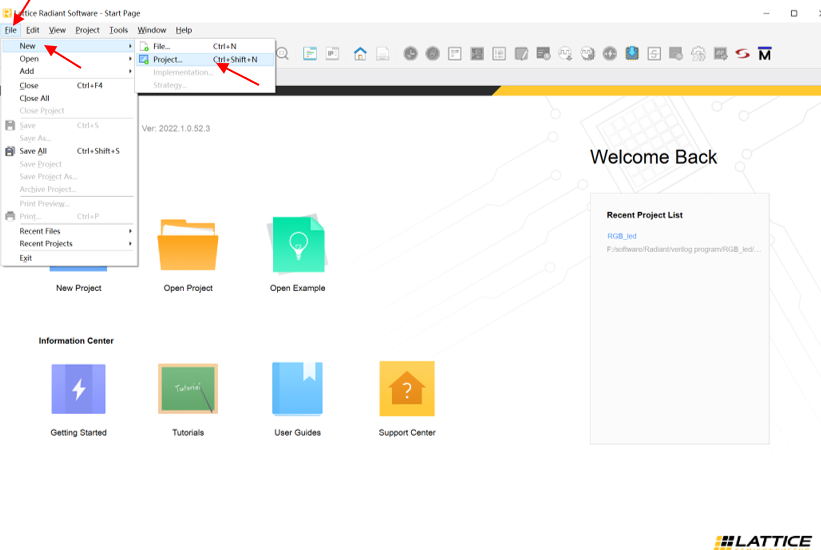Click the waveform with down-arrow icon
Screen dimensions: 821x550
565,53
